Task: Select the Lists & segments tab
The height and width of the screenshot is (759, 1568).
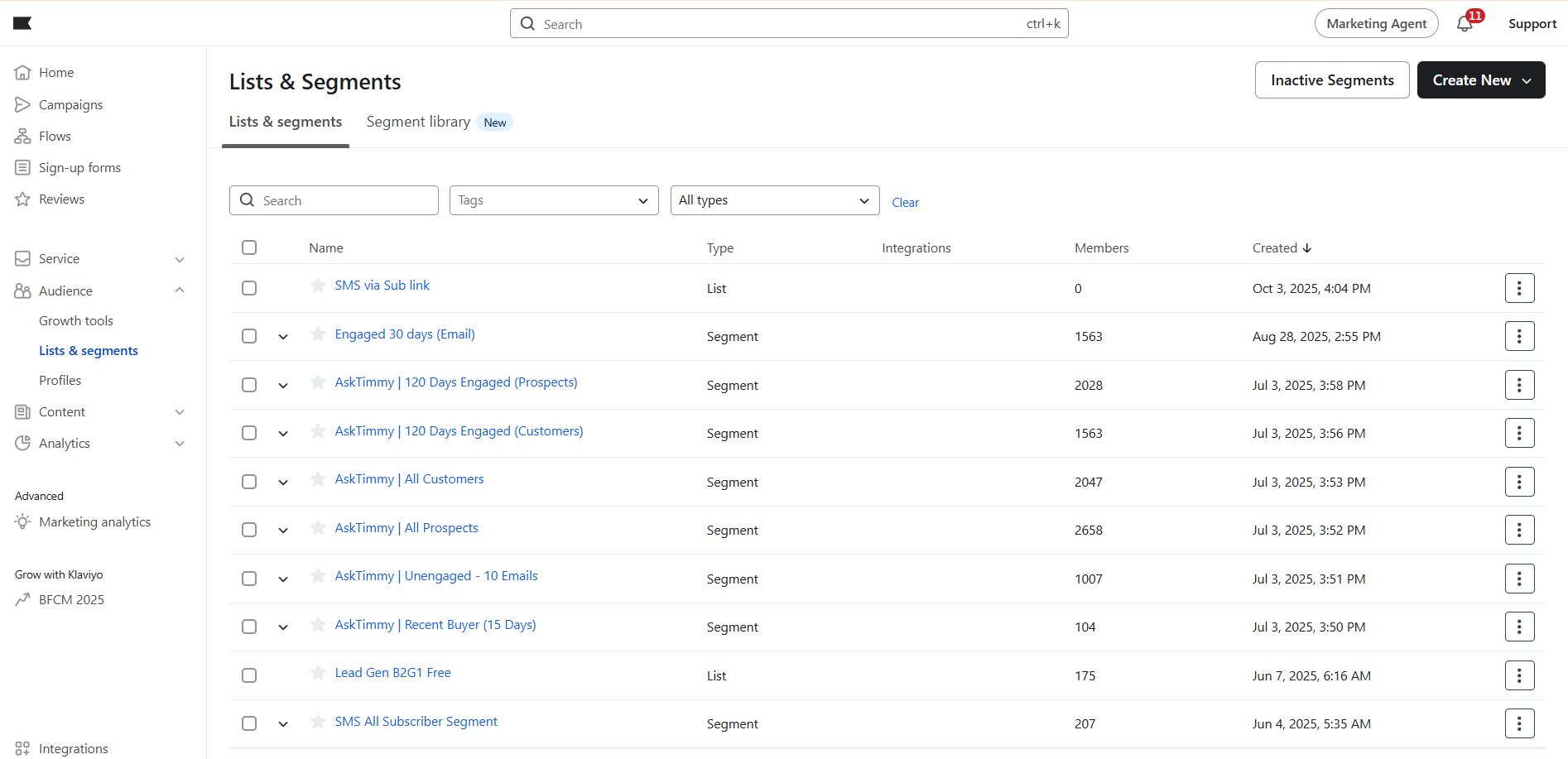Action: tap(286, 122)
